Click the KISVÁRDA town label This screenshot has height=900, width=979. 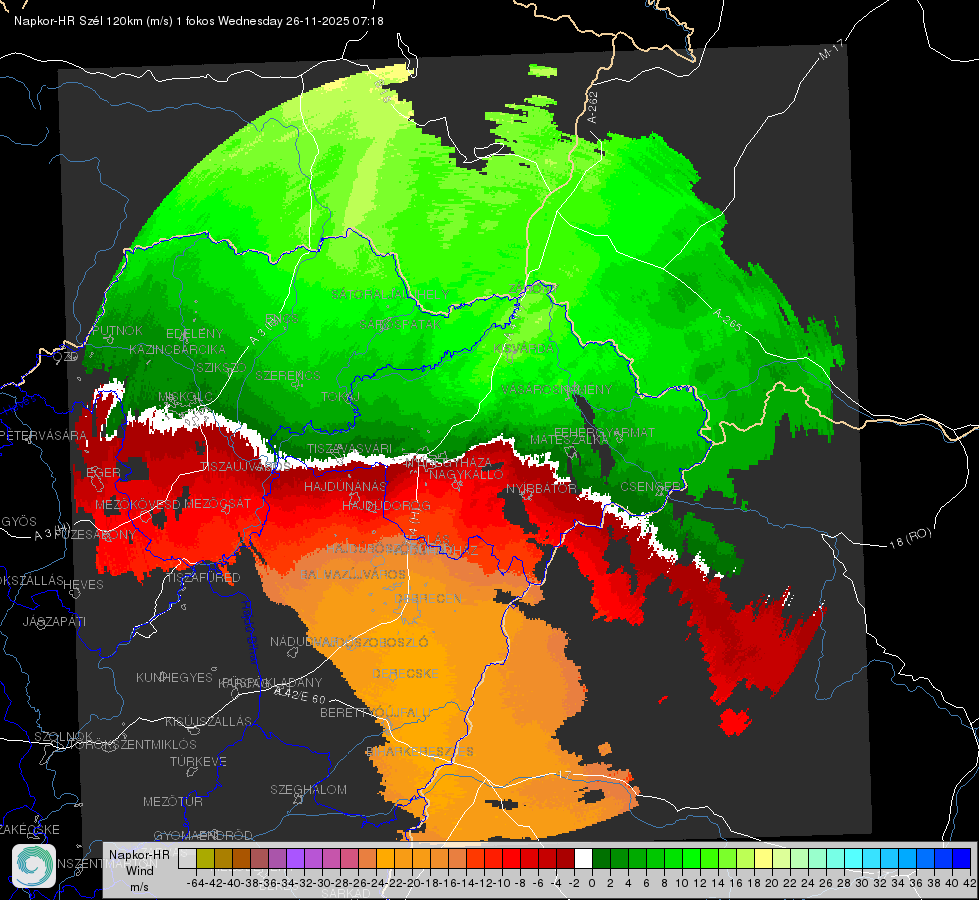[x=524, y=349]
